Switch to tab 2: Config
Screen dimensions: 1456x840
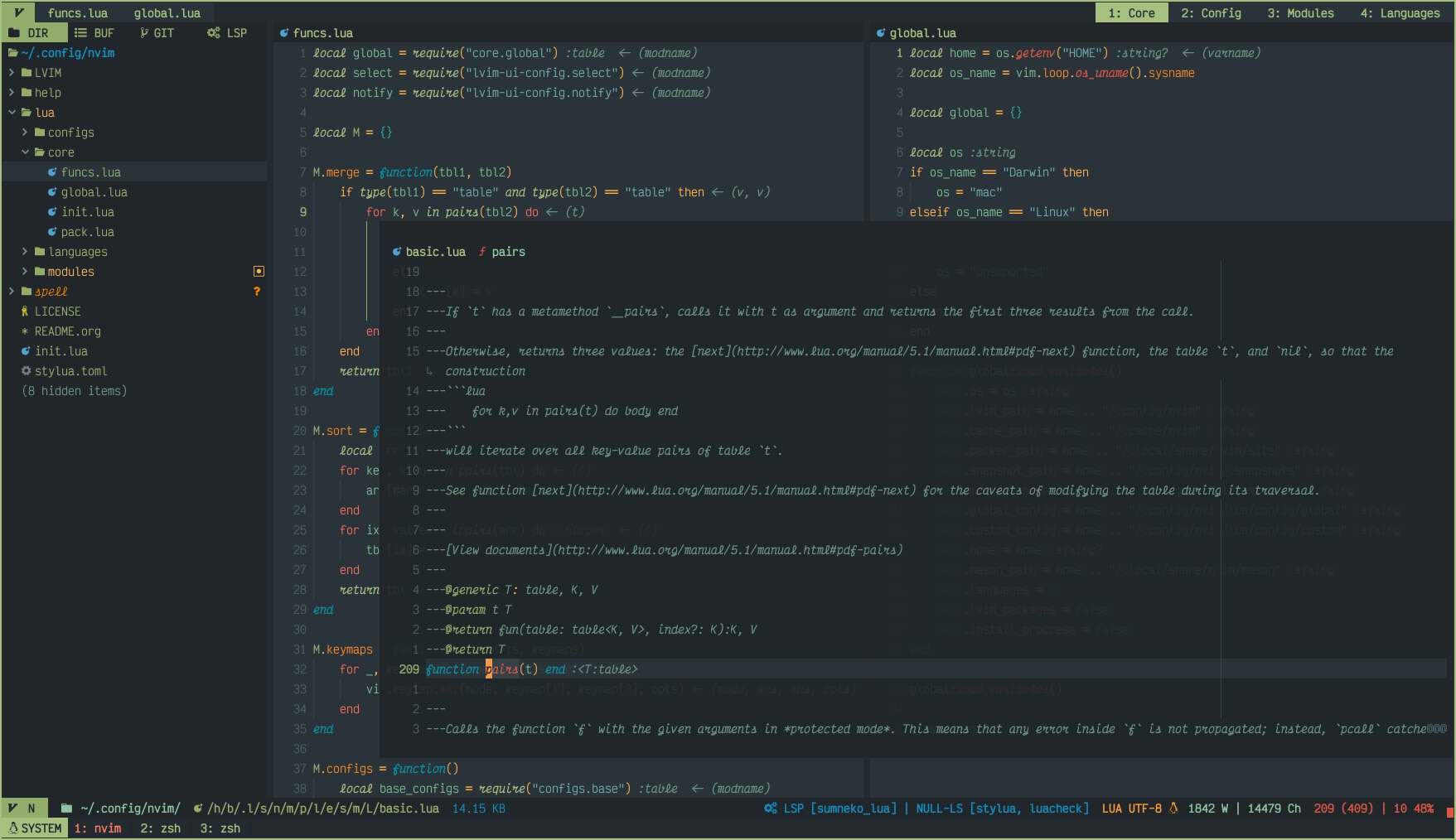click(x=1212, y=13)
